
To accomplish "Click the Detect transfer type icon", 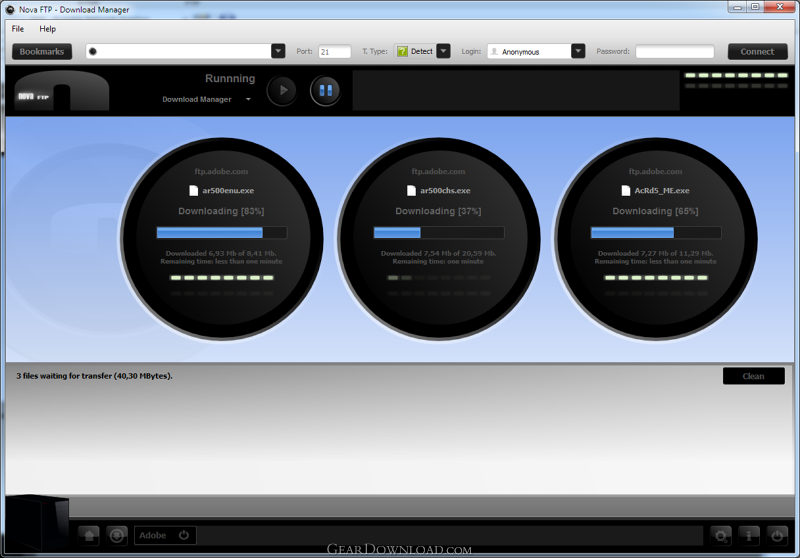I will click(x=402, y=51).
